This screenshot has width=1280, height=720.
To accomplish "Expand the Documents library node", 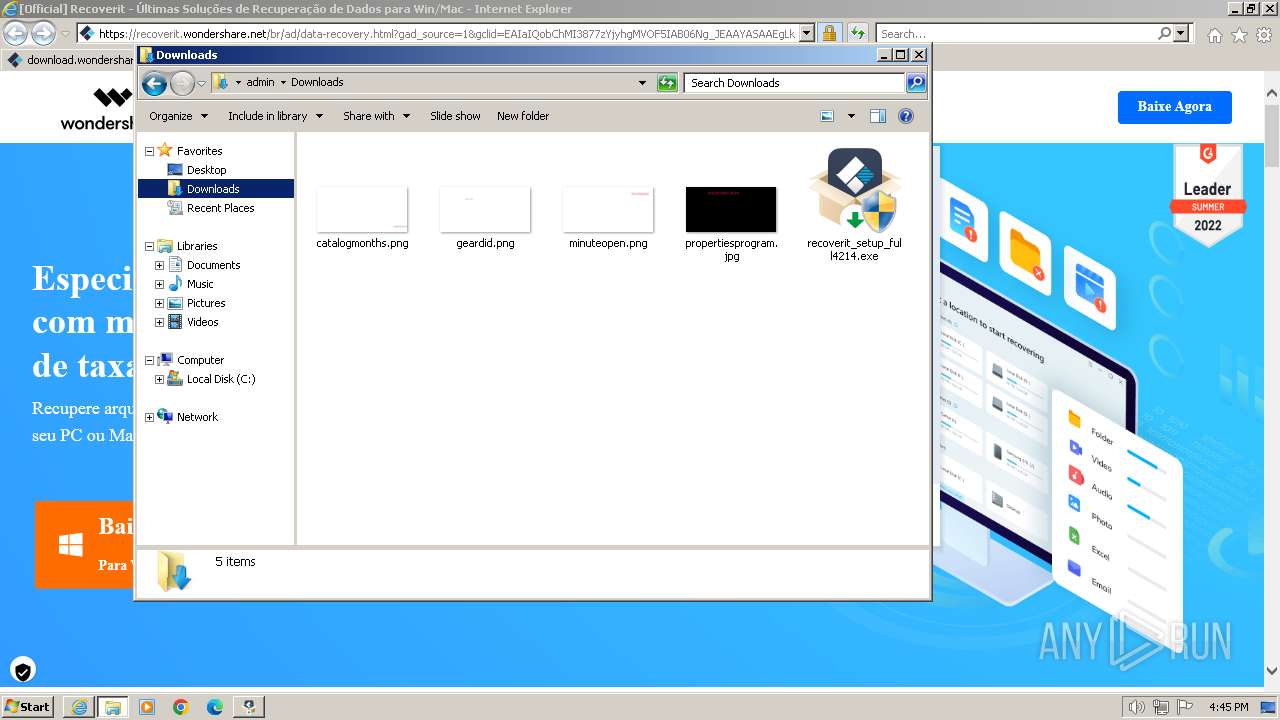I will 159,265.
